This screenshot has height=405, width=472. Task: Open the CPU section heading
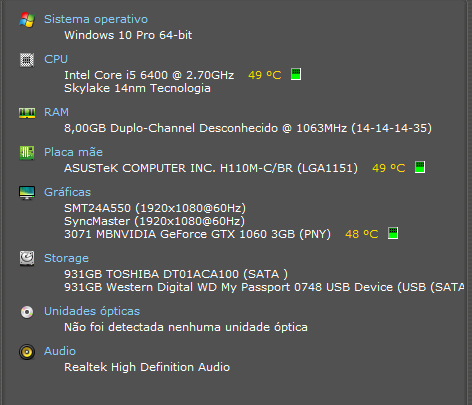(56, 59)
